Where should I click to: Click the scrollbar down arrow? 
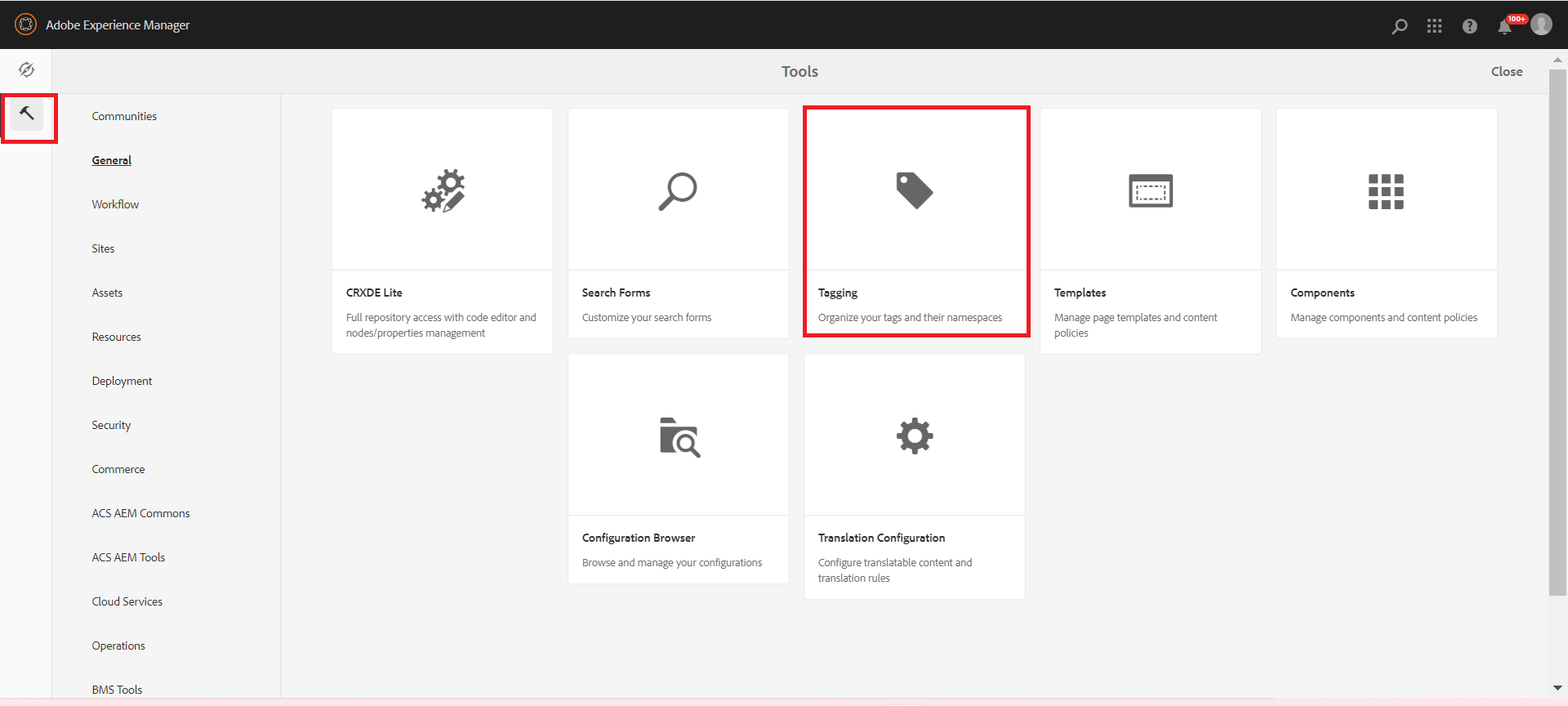[1557, 688]
